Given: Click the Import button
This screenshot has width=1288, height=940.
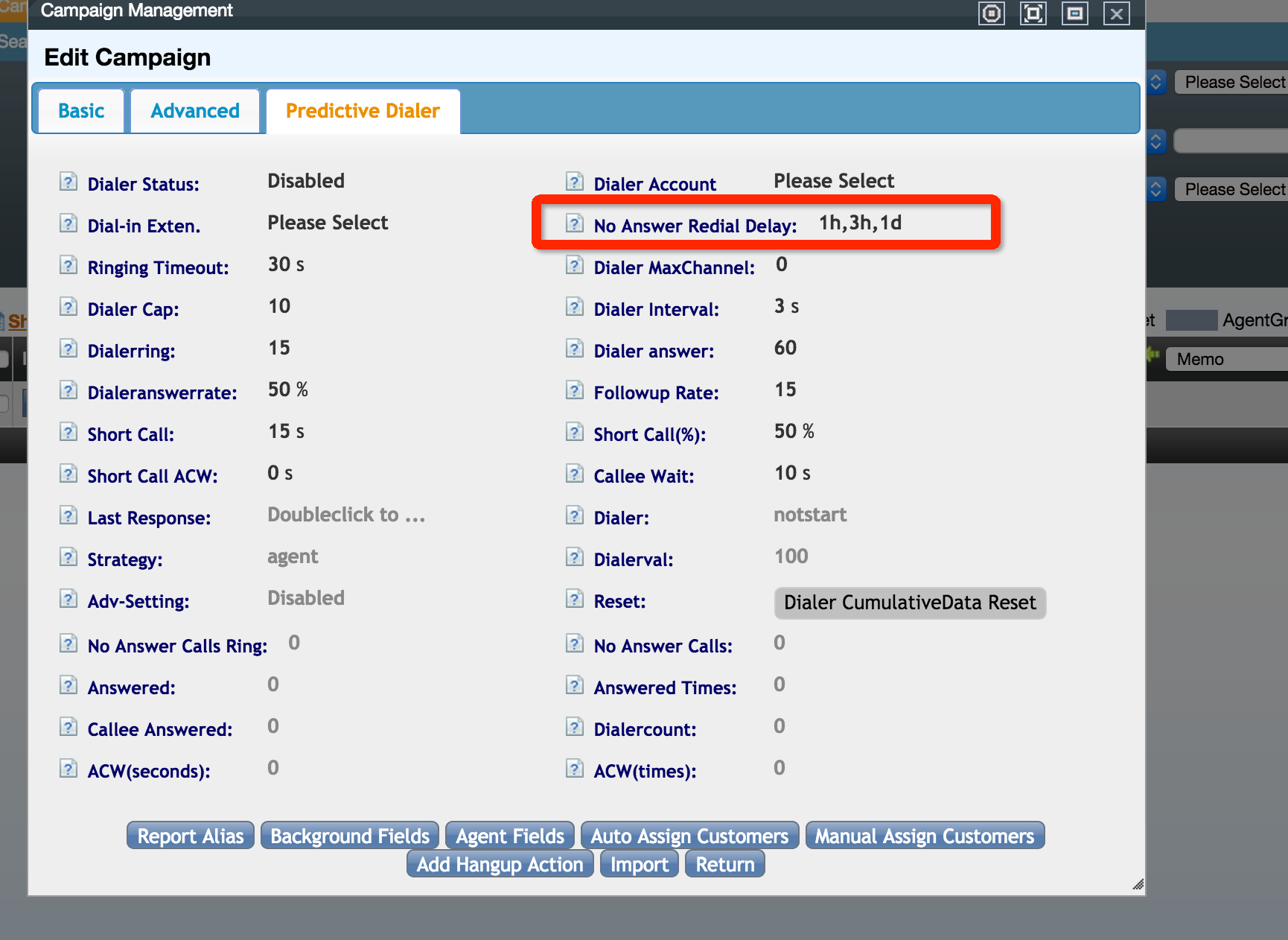Looking at the screenshot, I should pyautogui.click(x=640, y=864).
